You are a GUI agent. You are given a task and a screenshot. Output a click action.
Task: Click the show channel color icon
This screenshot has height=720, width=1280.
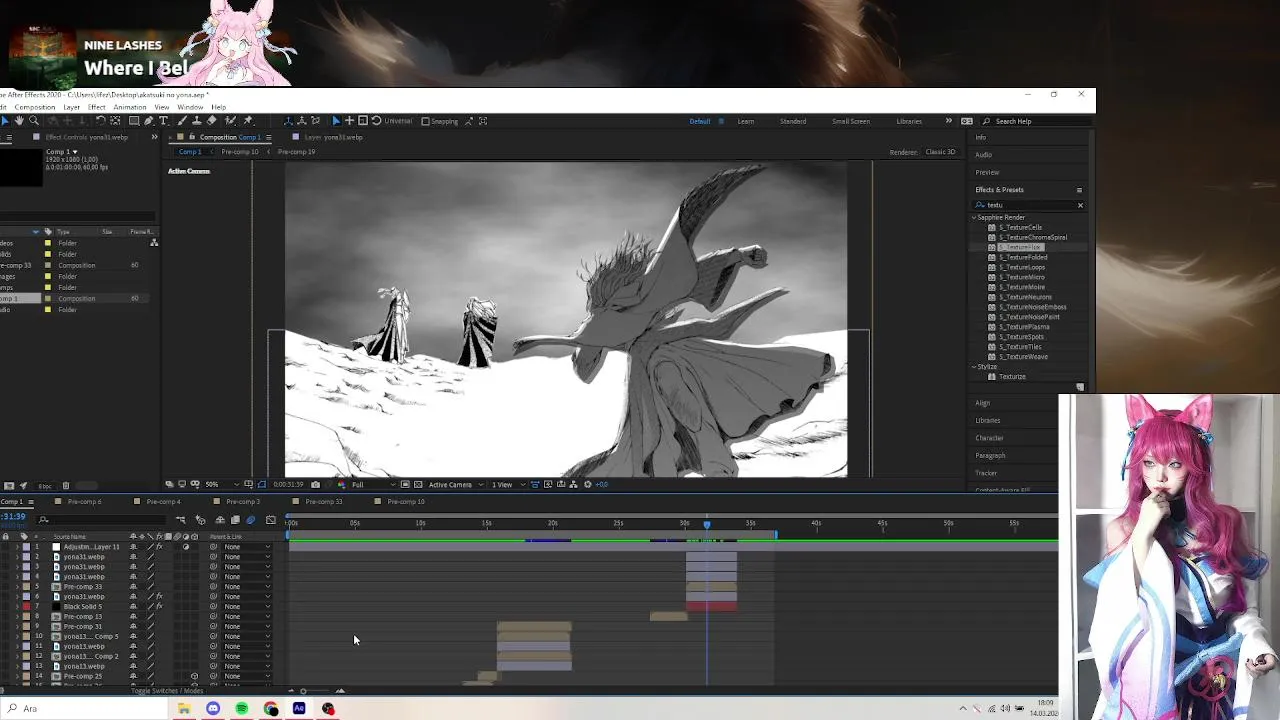coord(342,485)
